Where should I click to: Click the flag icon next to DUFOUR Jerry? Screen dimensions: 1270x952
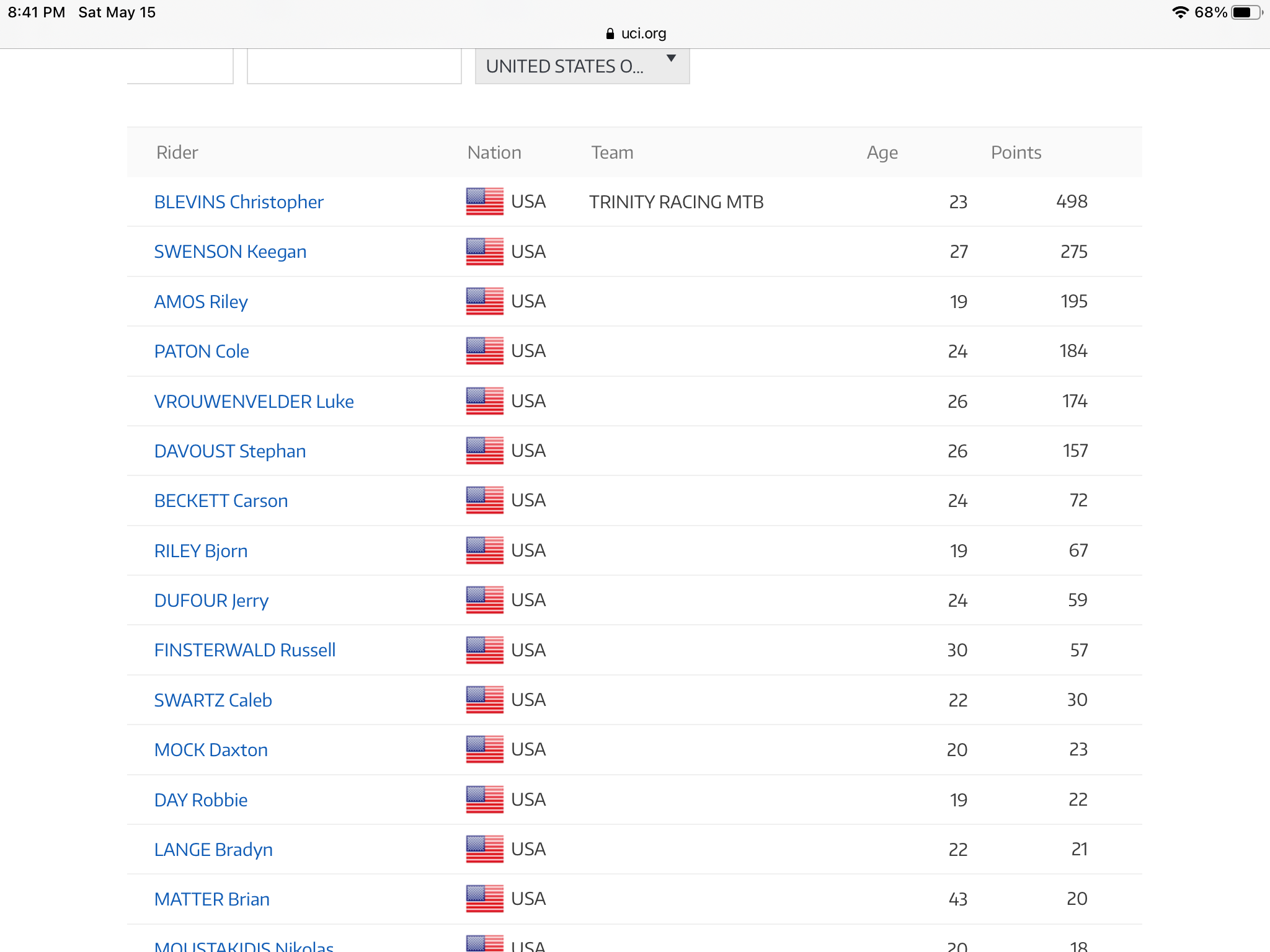[x=484, y=600]
